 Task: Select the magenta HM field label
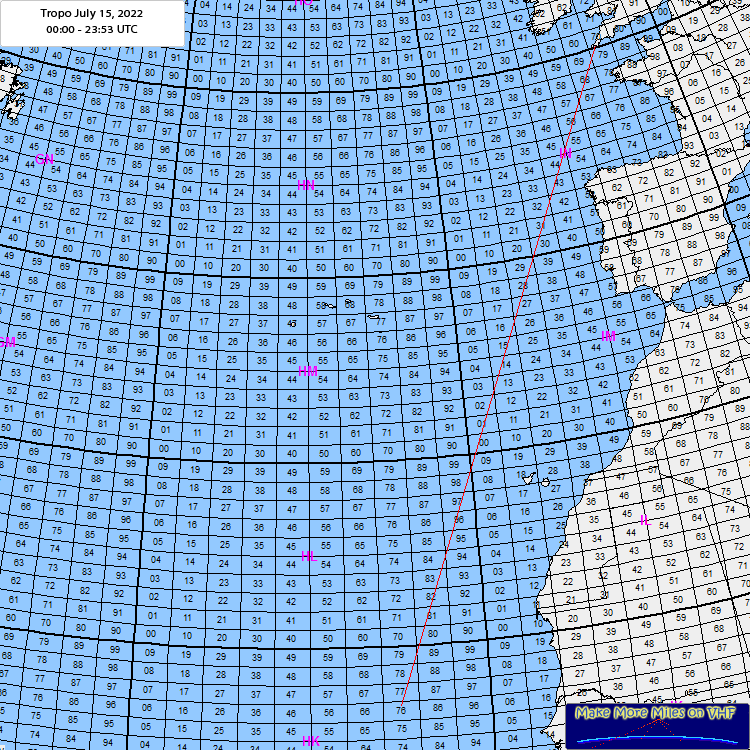pyautogui.click(x=308, y=371)
